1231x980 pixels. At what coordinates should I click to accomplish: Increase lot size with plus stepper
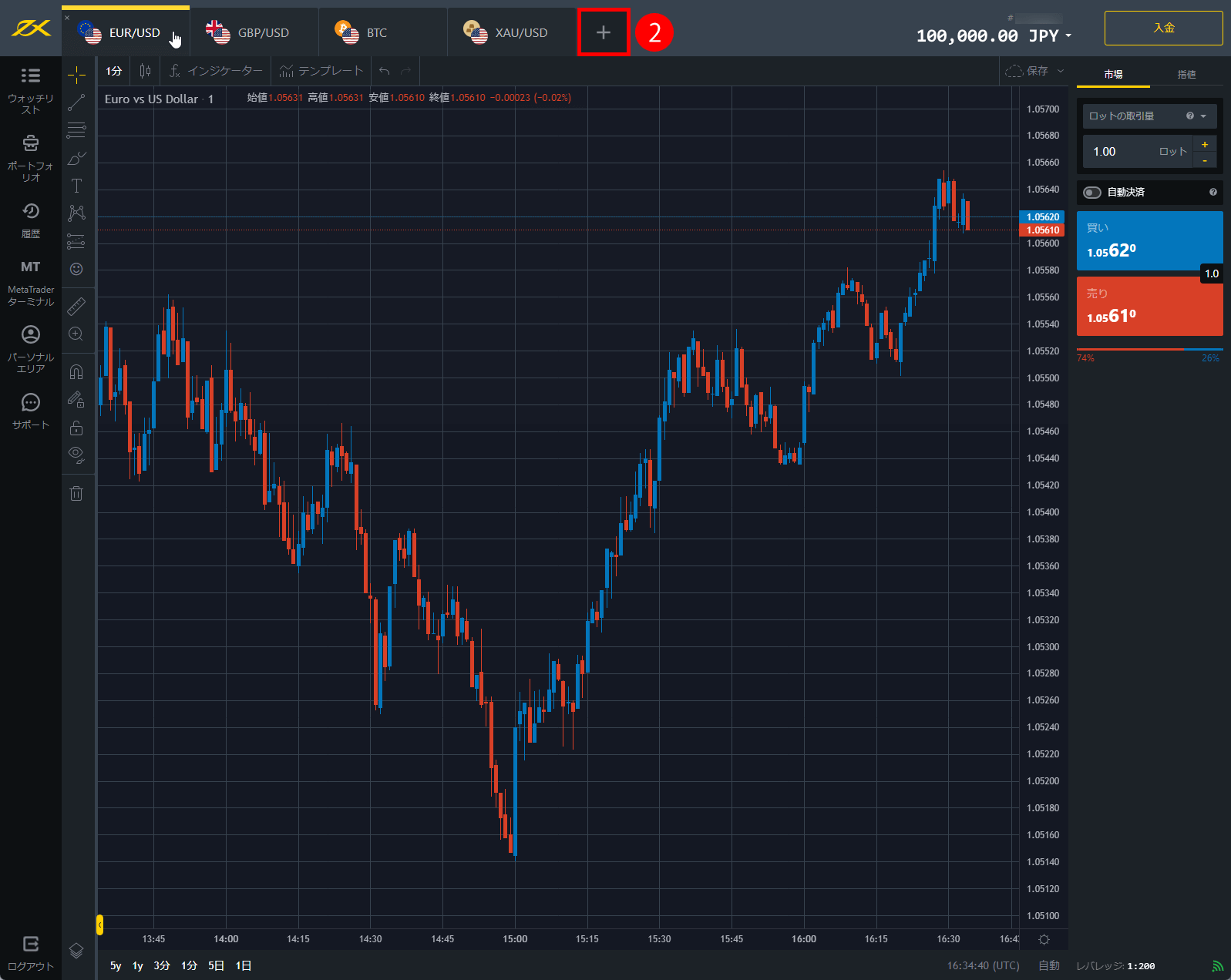point(1205,144)
